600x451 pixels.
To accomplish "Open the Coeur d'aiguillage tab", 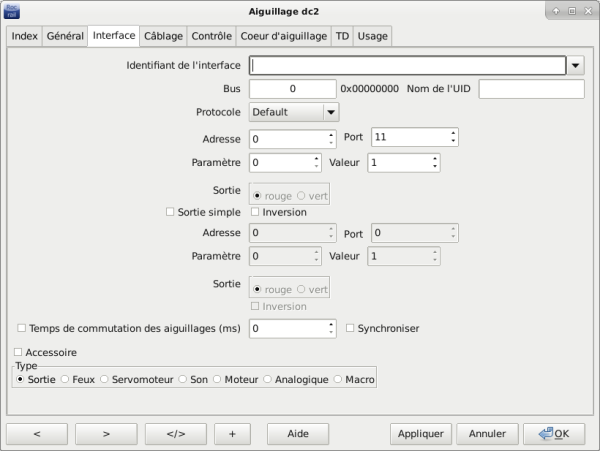I will coord(283,35).
